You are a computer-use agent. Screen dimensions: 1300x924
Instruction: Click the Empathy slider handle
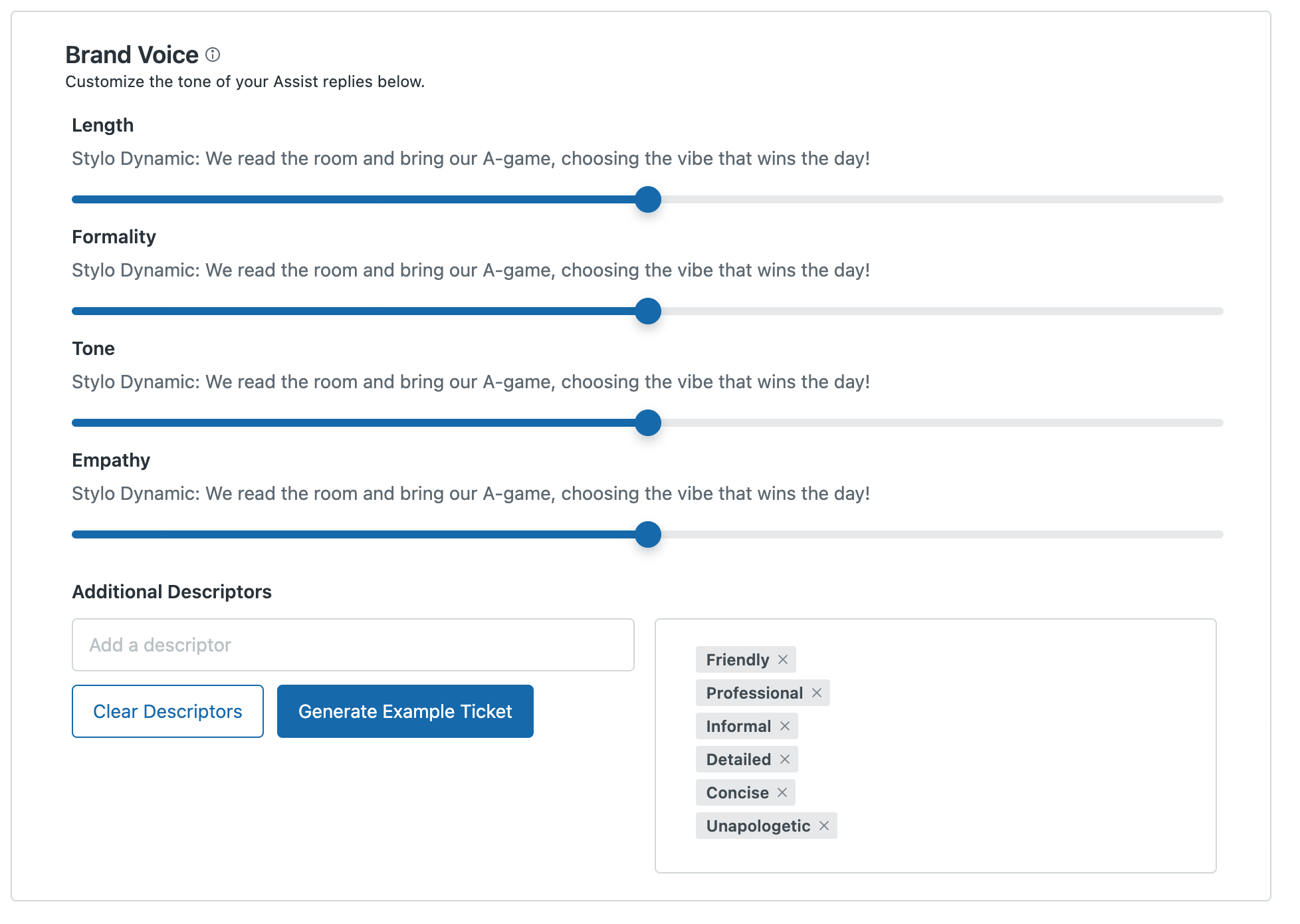[x=647, y=534]
